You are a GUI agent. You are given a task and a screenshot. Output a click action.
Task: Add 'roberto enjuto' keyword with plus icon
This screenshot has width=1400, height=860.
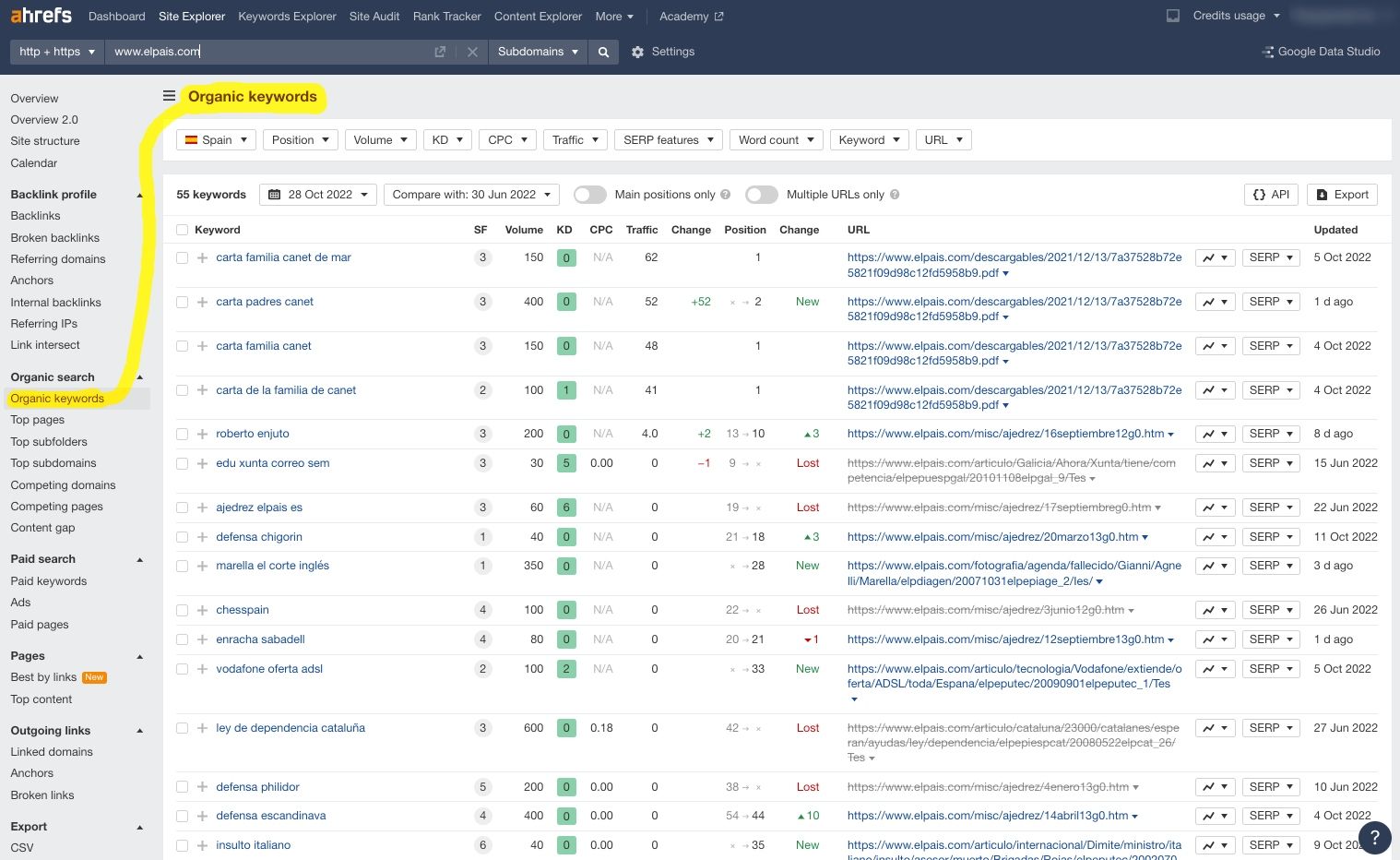pos(202,435)
